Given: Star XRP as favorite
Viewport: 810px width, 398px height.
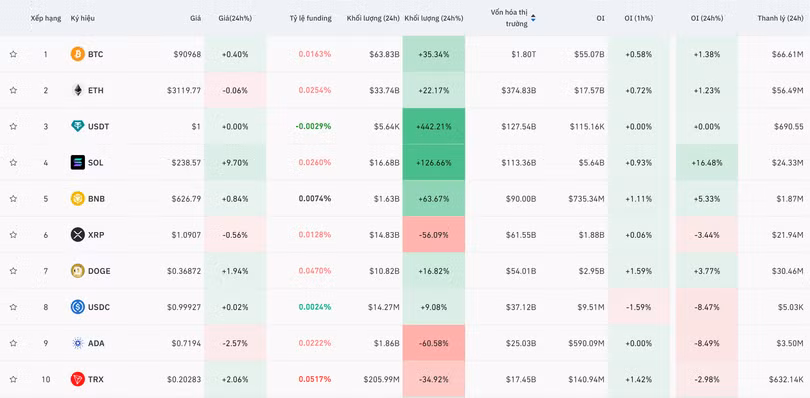Looking at the screenshot, I should pos(13,235).
